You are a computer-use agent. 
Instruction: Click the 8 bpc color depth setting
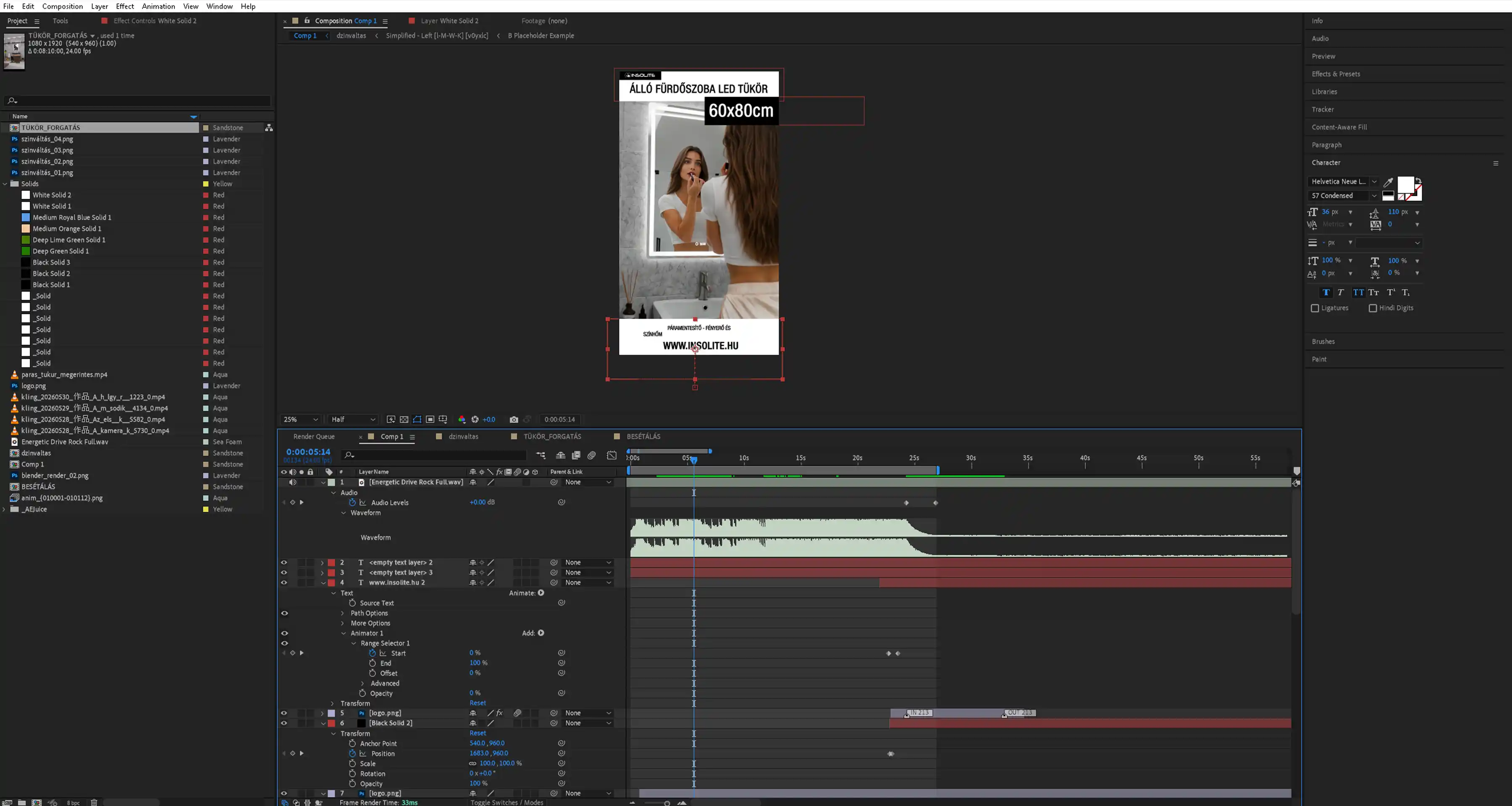(73, 803)
